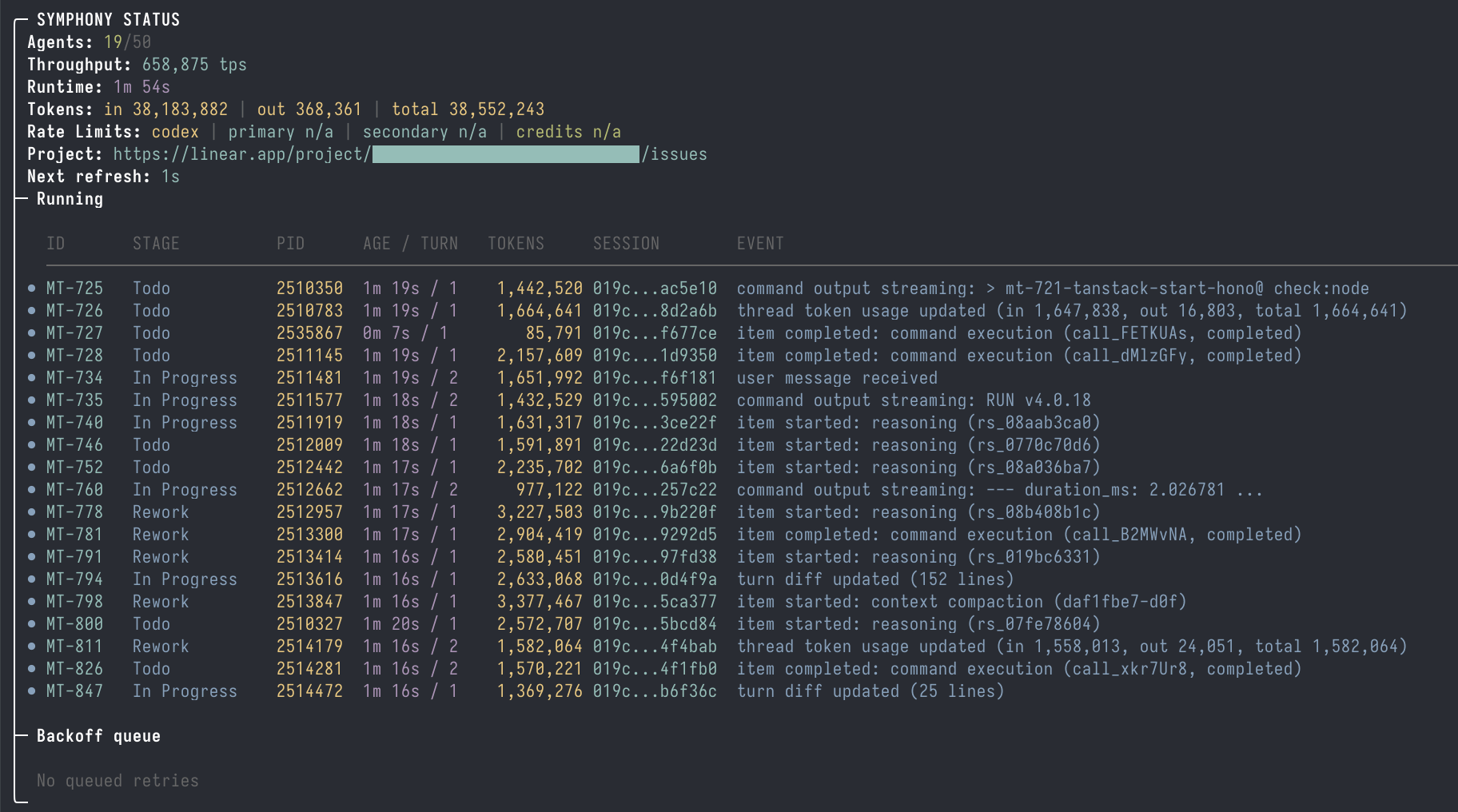The width and height of the screenshot is (1458, 812).
Task: Click the MT-778 Rework row status dot
Action: point(30,512)
